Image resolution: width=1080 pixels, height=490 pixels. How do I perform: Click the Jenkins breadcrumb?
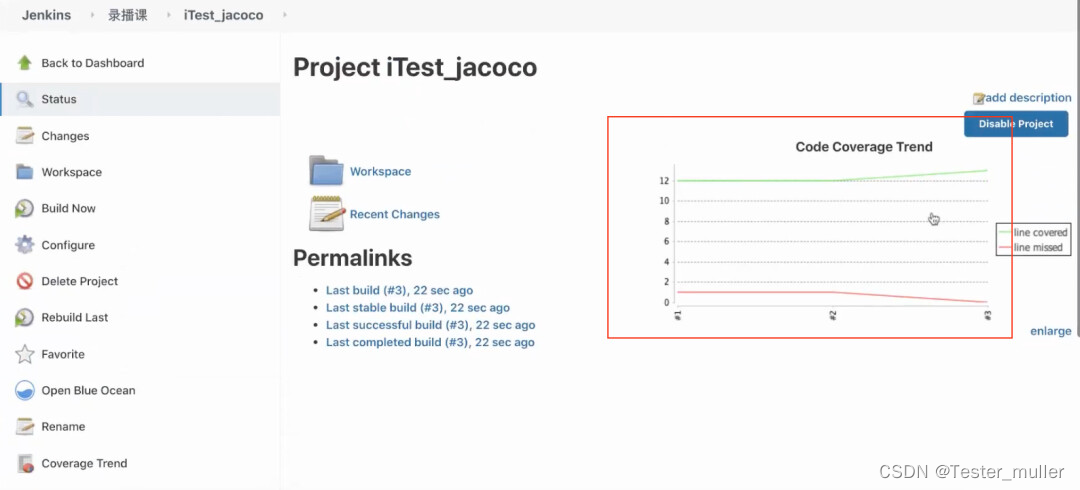coord(46,15)
